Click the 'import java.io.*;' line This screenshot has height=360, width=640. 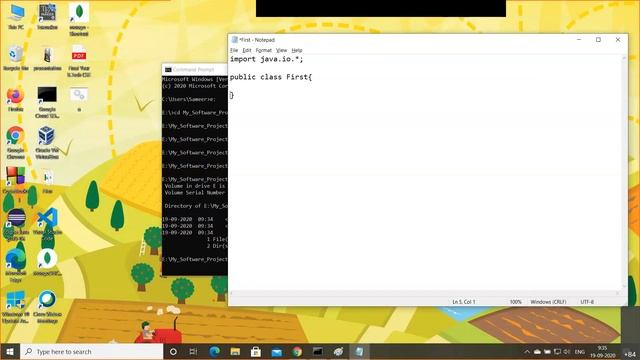point(267,59)
